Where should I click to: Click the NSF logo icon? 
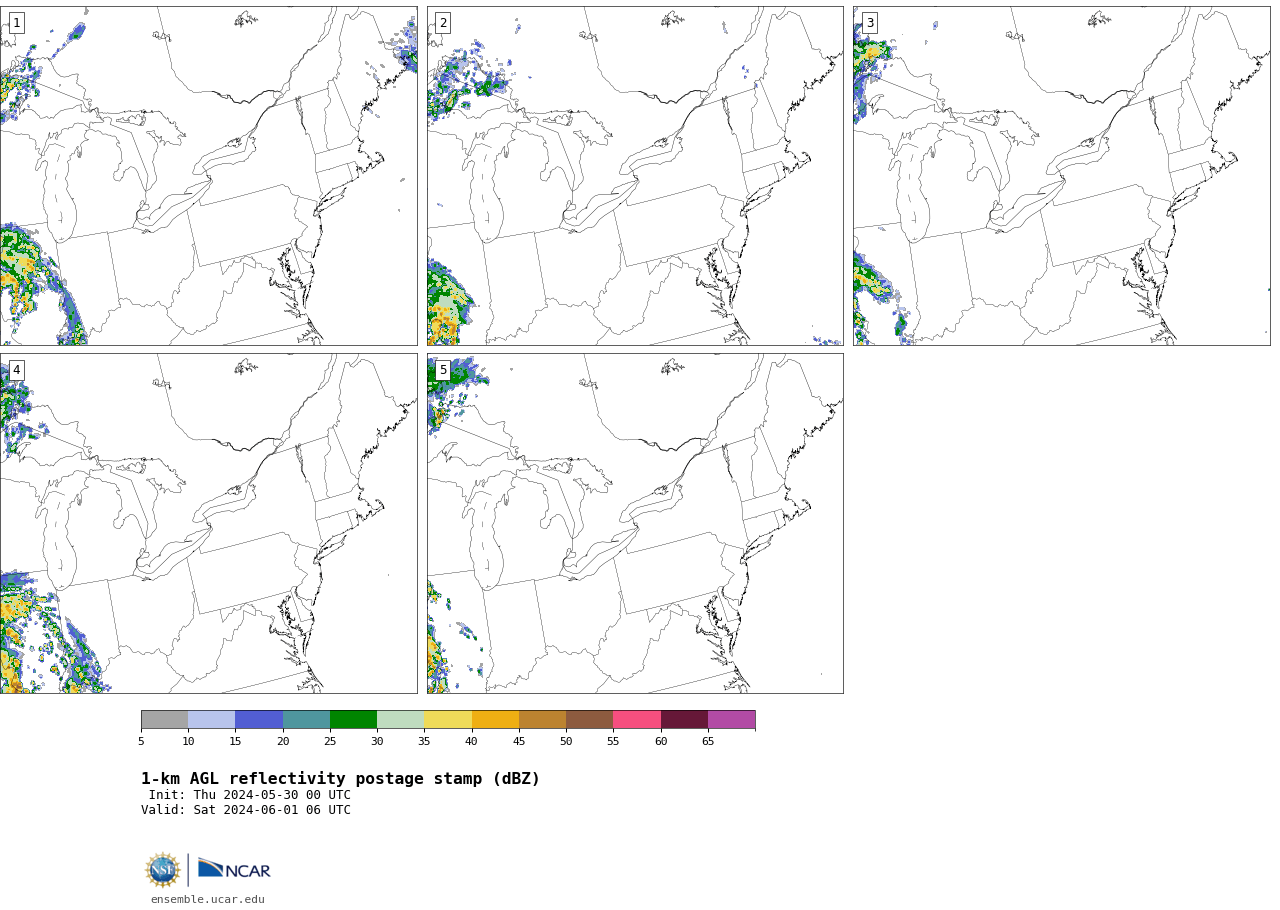tap(162, 870)
